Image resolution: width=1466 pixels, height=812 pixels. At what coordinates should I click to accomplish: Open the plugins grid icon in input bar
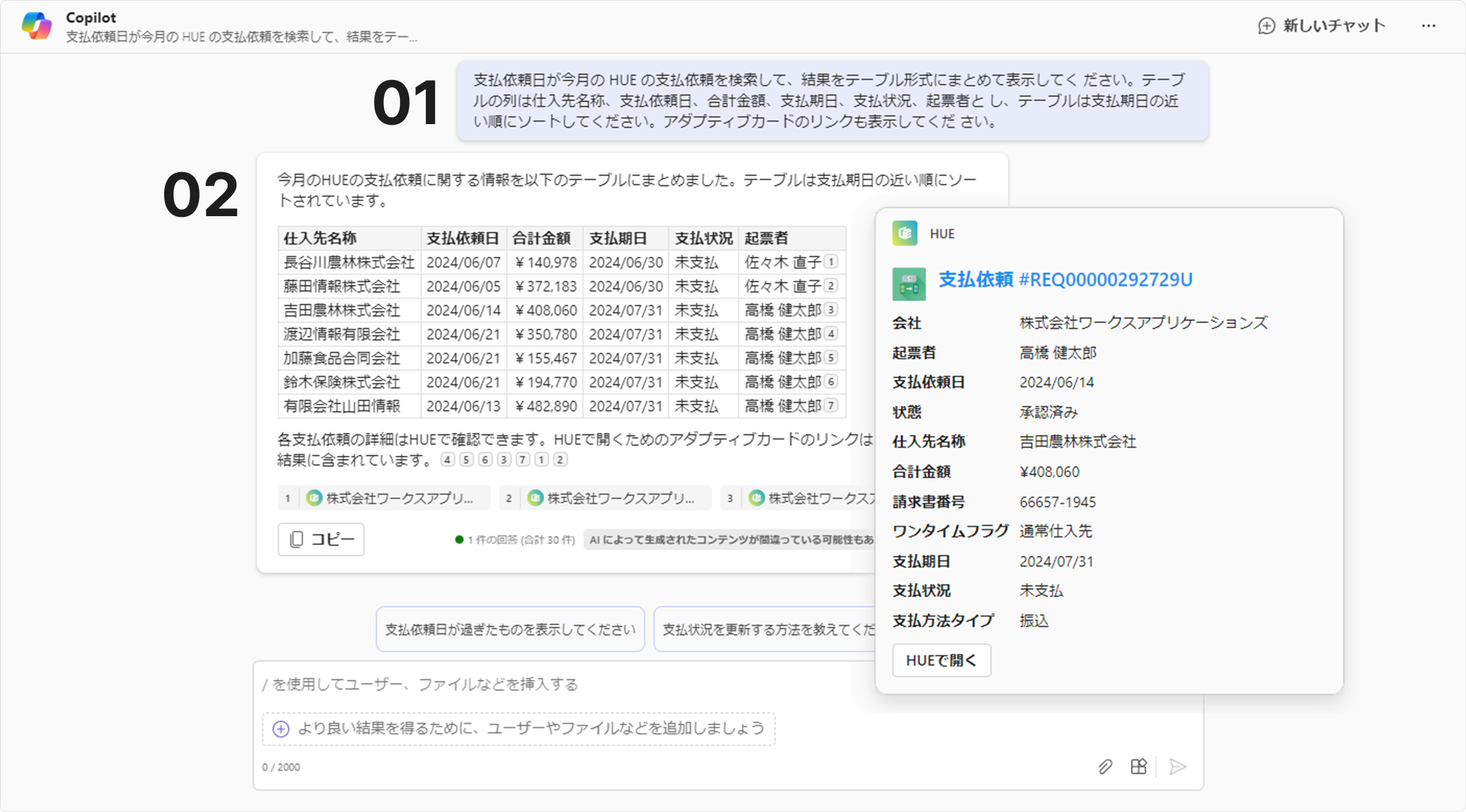point(1139,767)
